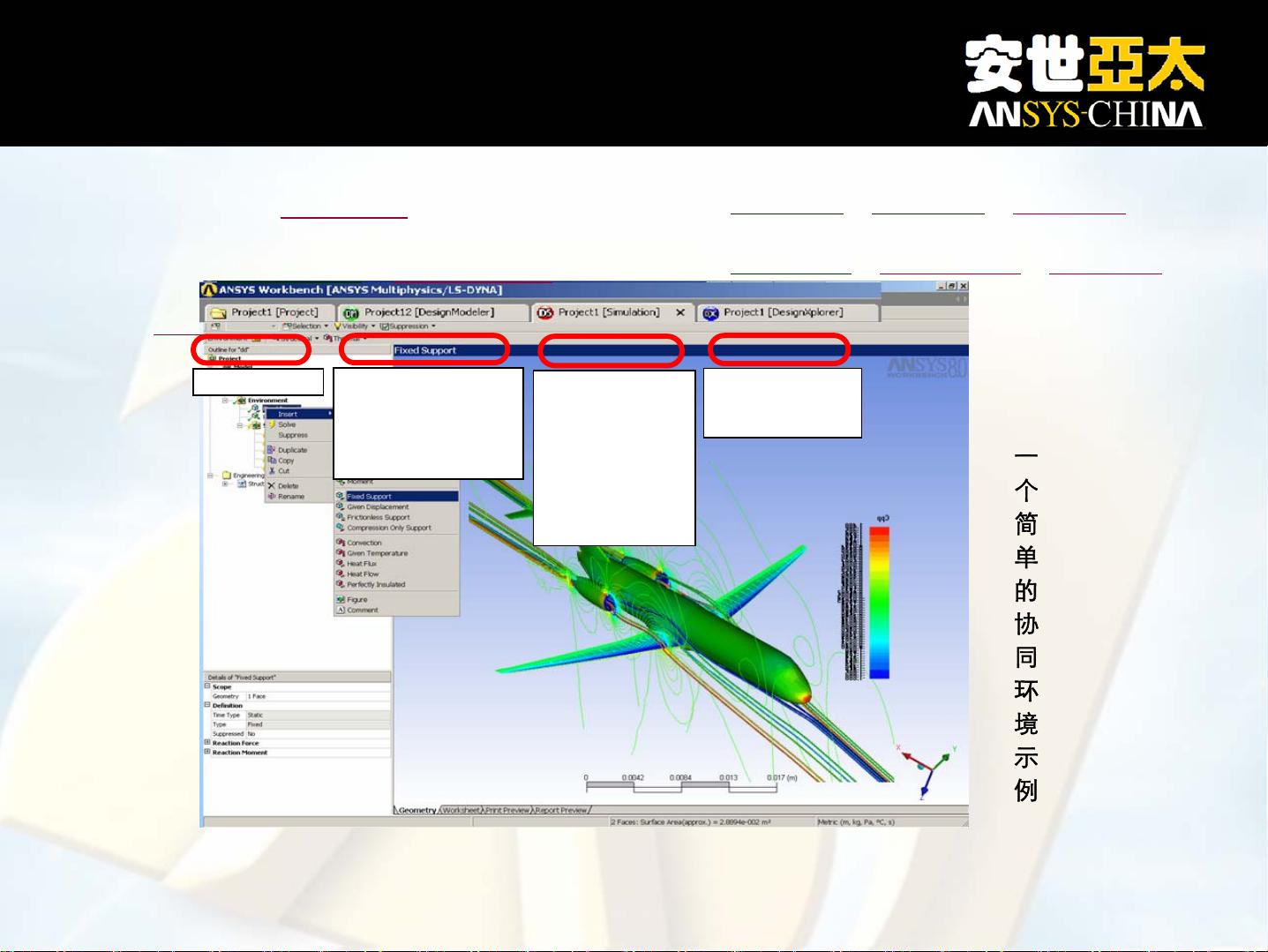Choose Delete in the context menu
This screenshot has height=952, width=1268.
tap(300, 486)
